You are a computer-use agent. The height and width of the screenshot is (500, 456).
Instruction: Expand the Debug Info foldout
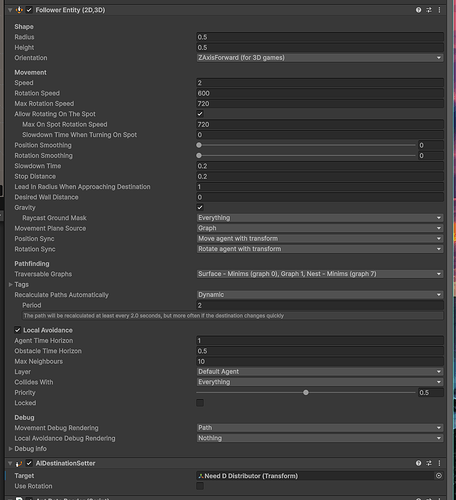[10, 449]
